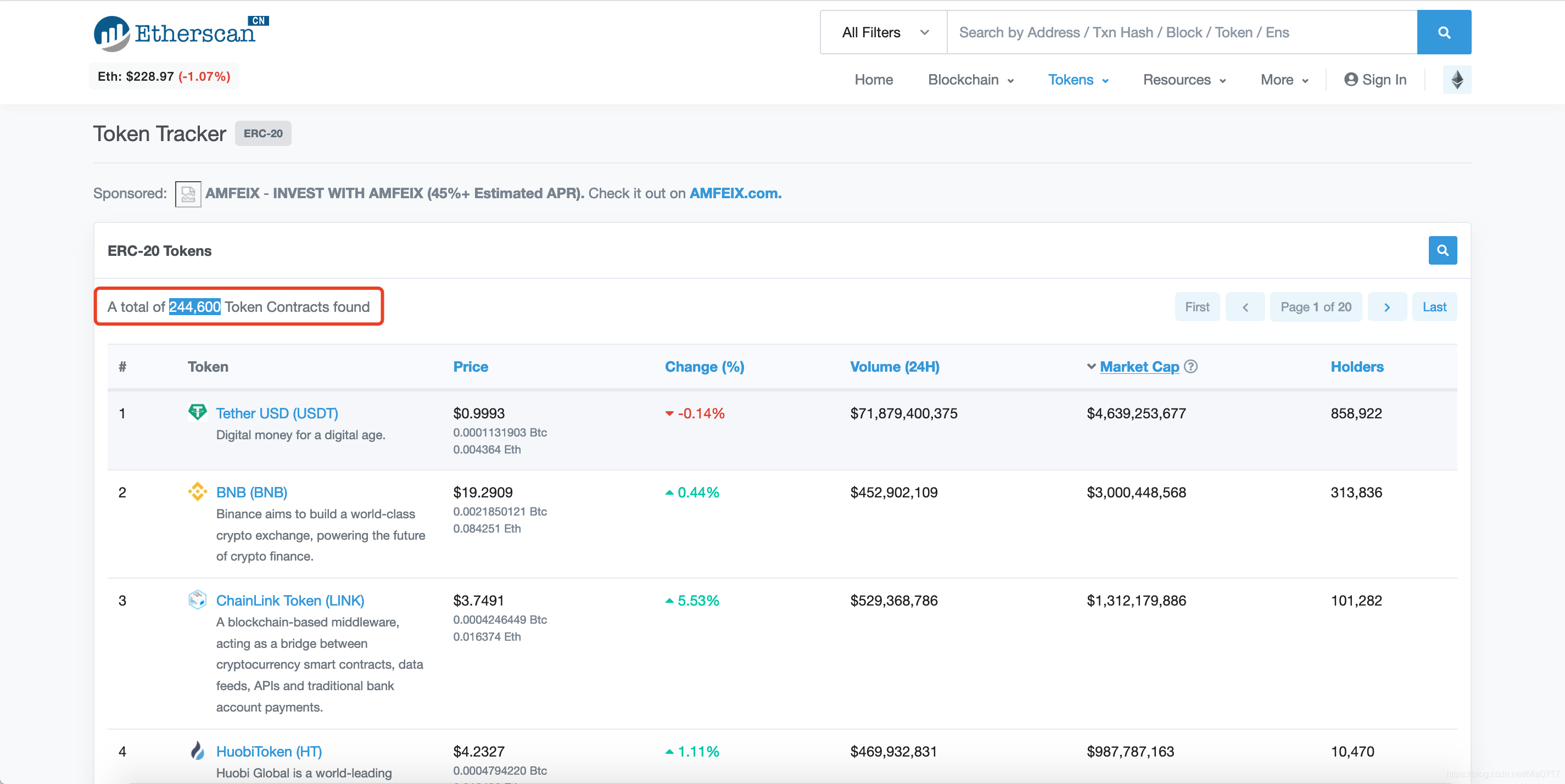Click Sign In
This screenshot has height=784, width=1565.
pos(1375,80)
